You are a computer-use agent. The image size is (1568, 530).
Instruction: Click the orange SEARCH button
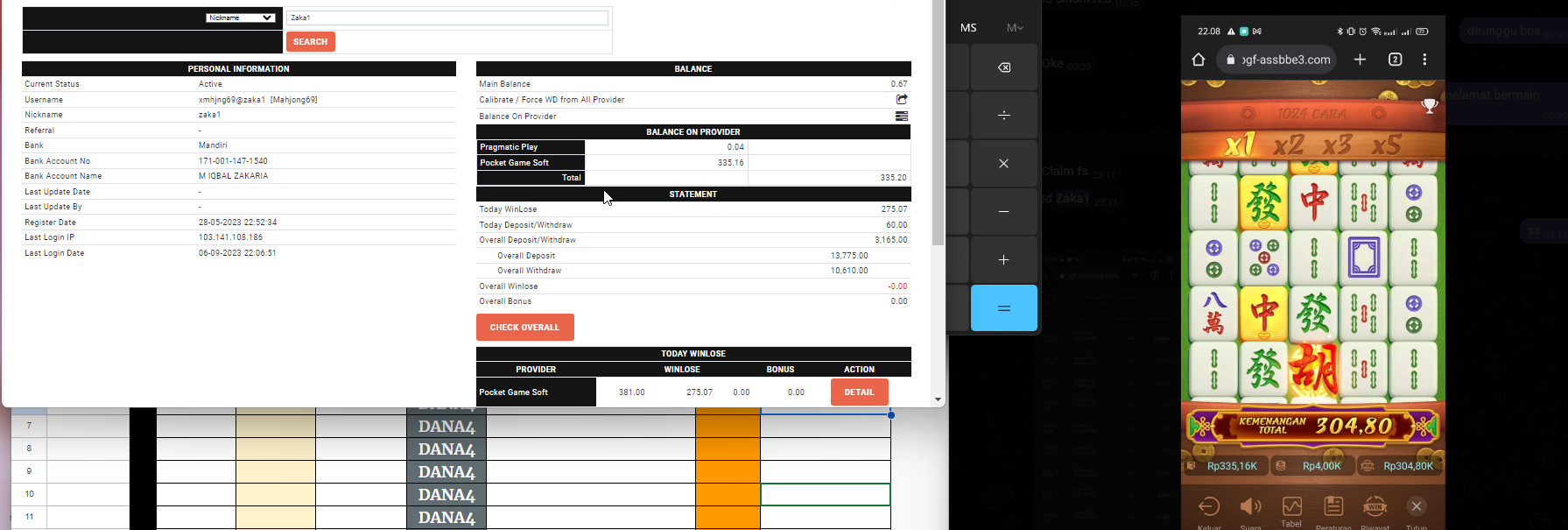coord(311,42)
